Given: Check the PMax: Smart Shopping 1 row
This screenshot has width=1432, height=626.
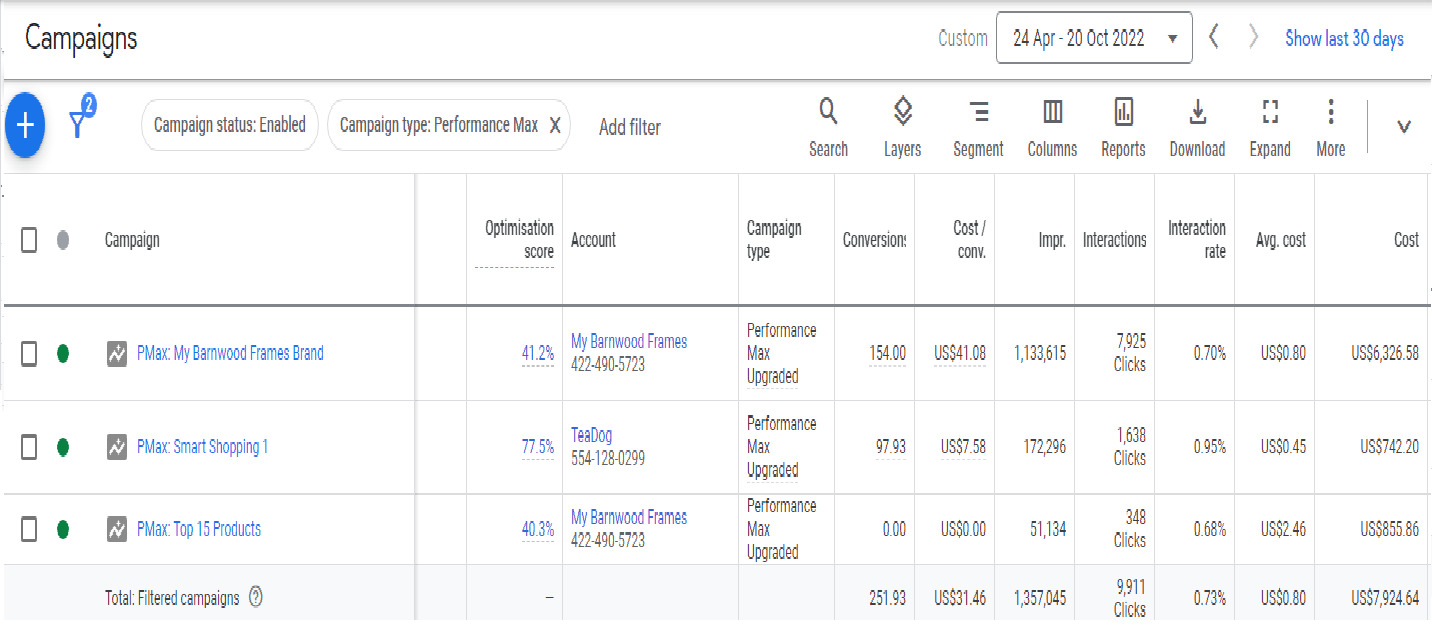Looking at the screenshot, I should point(29,447).
